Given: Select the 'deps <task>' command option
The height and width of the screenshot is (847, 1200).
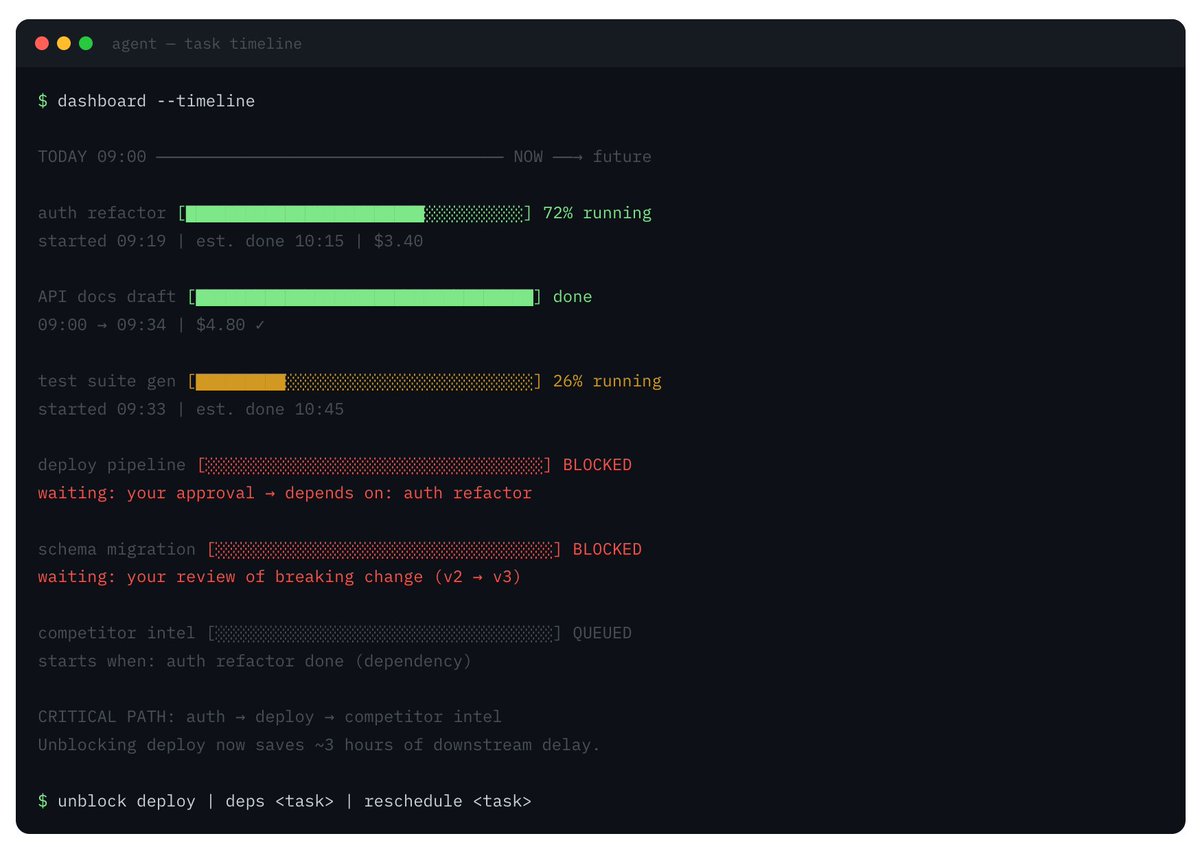Looking at the screenshot, I should [279, 801].
